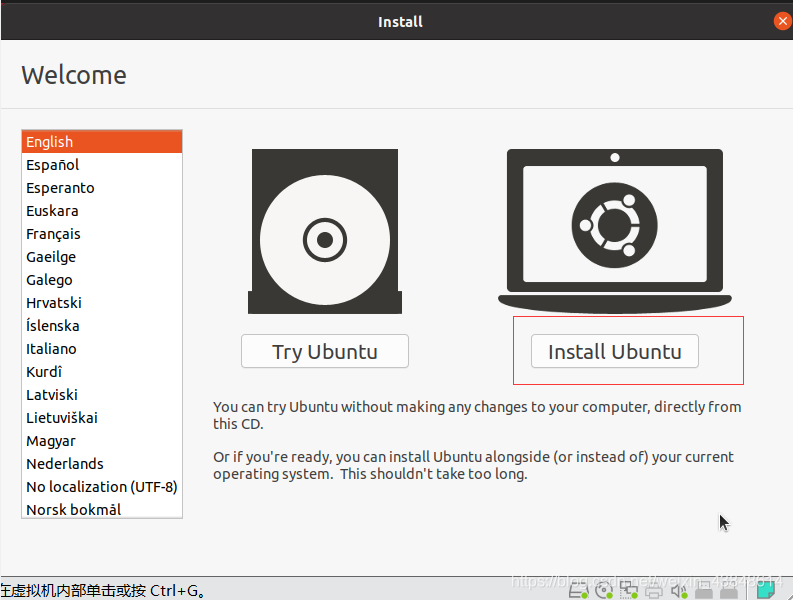Select Español in the language list
The image size is (793, 600).
pos(102,165)
